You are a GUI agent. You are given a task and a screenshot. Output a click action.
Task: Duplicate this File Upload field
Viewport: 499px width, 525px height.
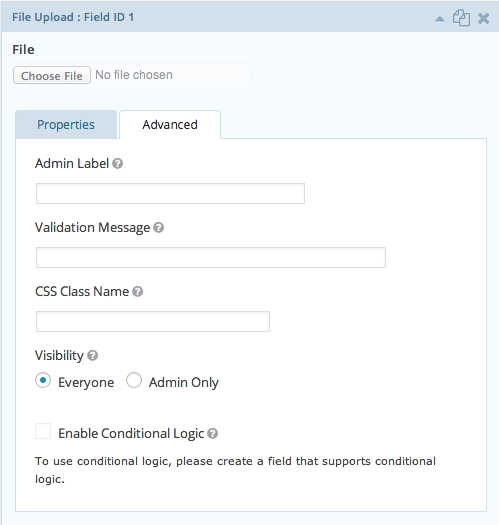[461, 18]
